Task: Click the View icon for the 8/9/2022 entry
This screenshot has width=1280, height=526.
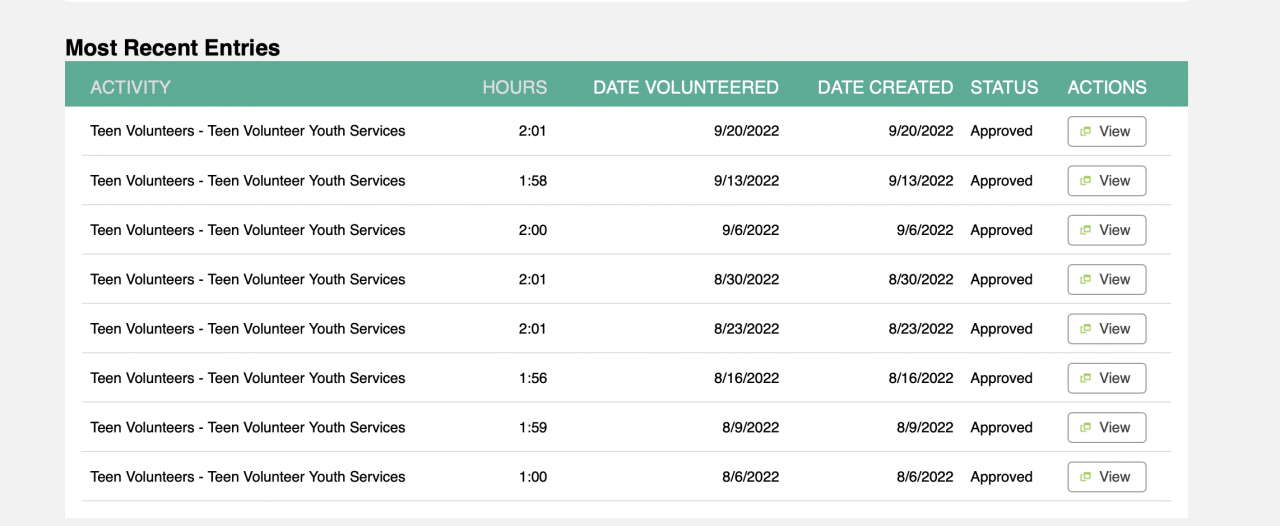Action: [1085, 428]
